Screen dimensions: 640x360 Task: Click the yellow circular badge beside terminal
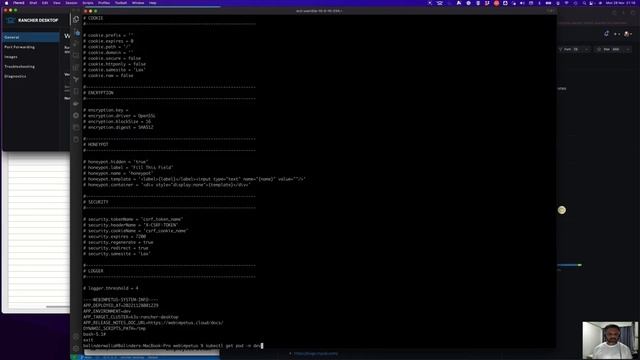coord(562,210)
